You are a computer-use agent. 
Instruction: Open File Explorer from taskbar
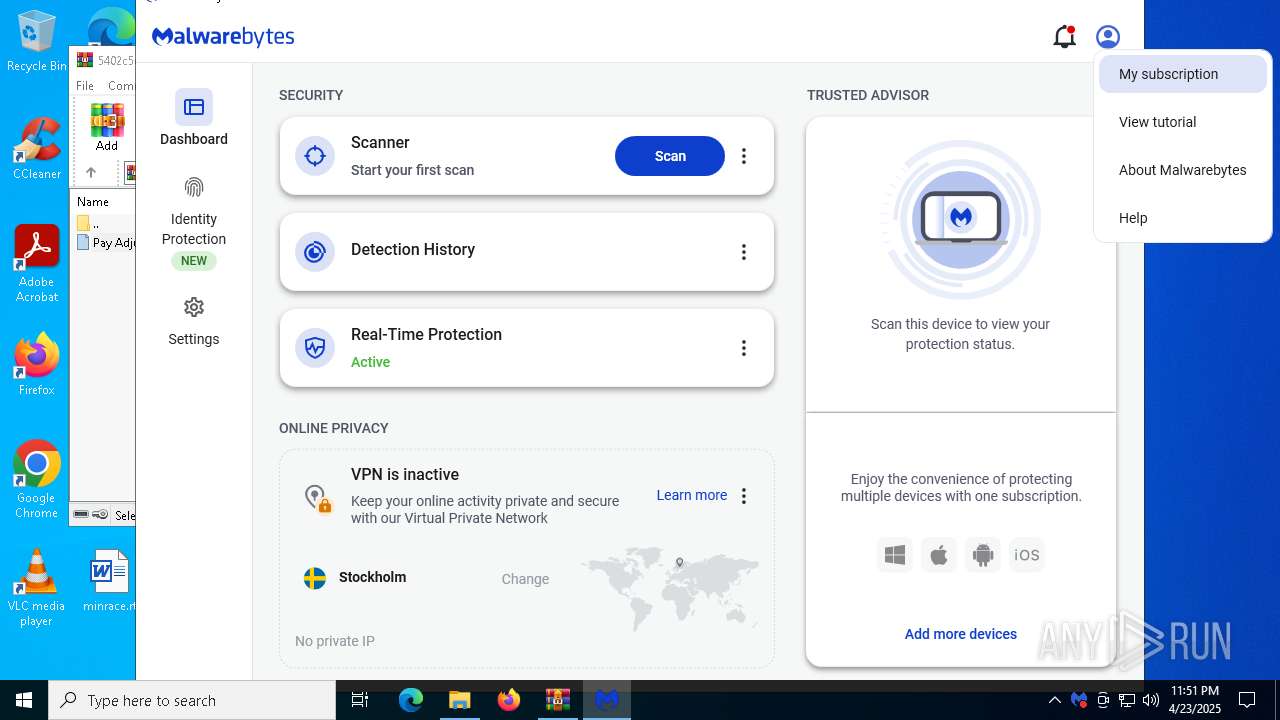[x=459, y=700]
